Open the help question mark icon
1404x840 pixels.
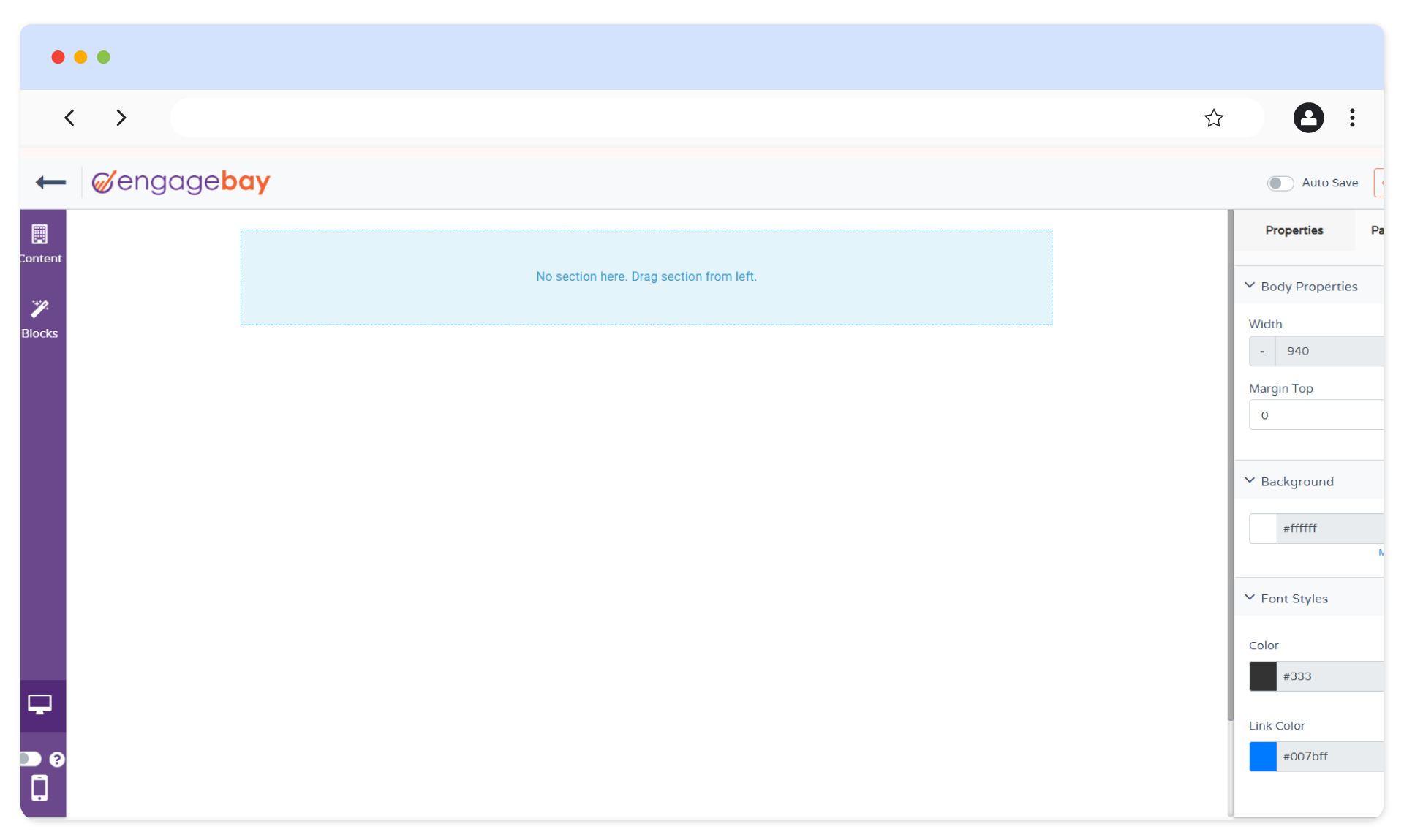58,760
